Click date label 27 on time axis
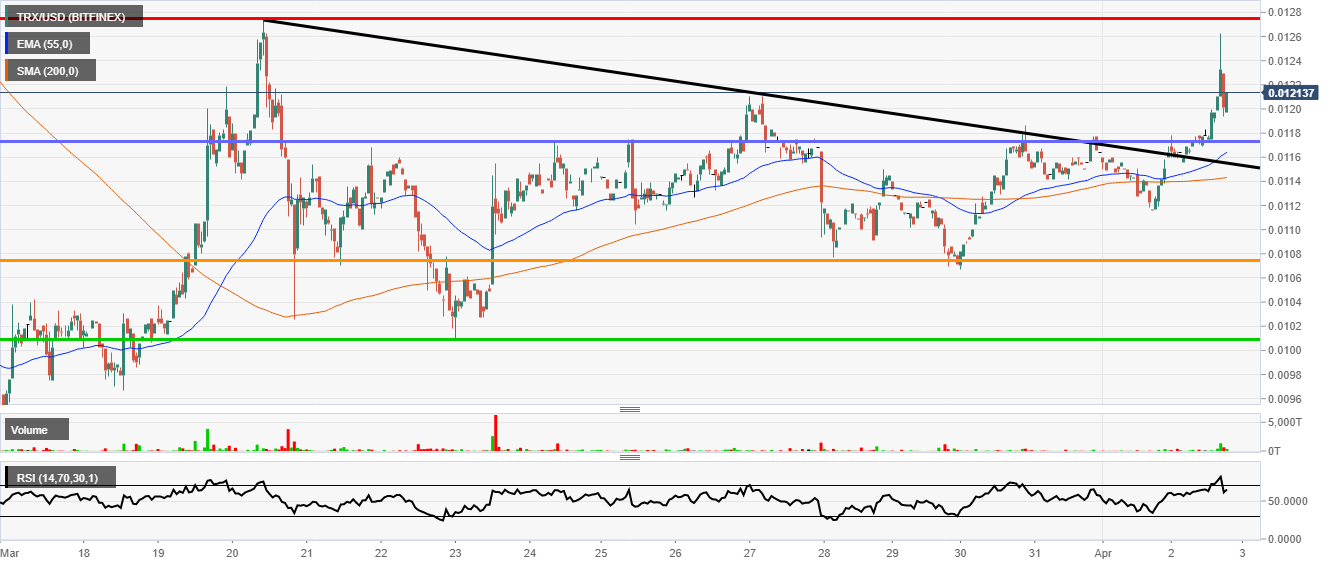The height and width of the screenshot is (566, 1331). [x=750, y=551]
